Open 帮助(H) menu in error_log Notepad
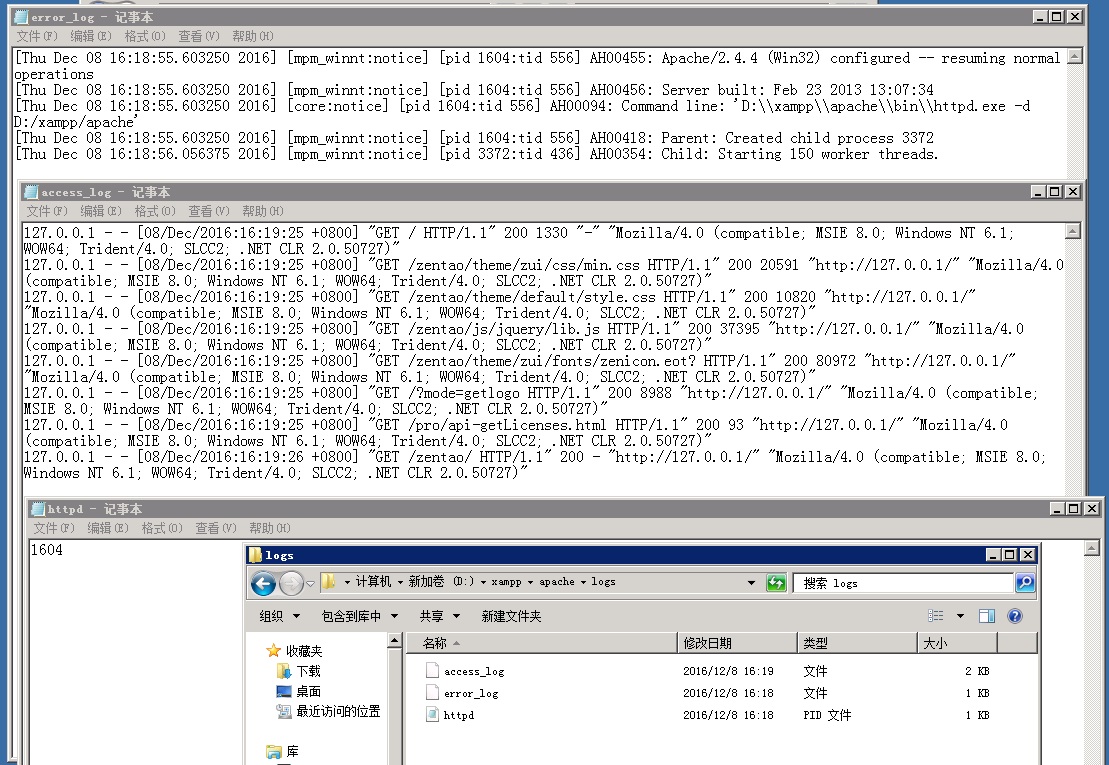The image size is (1109, 765). click(x=252, y=36)
